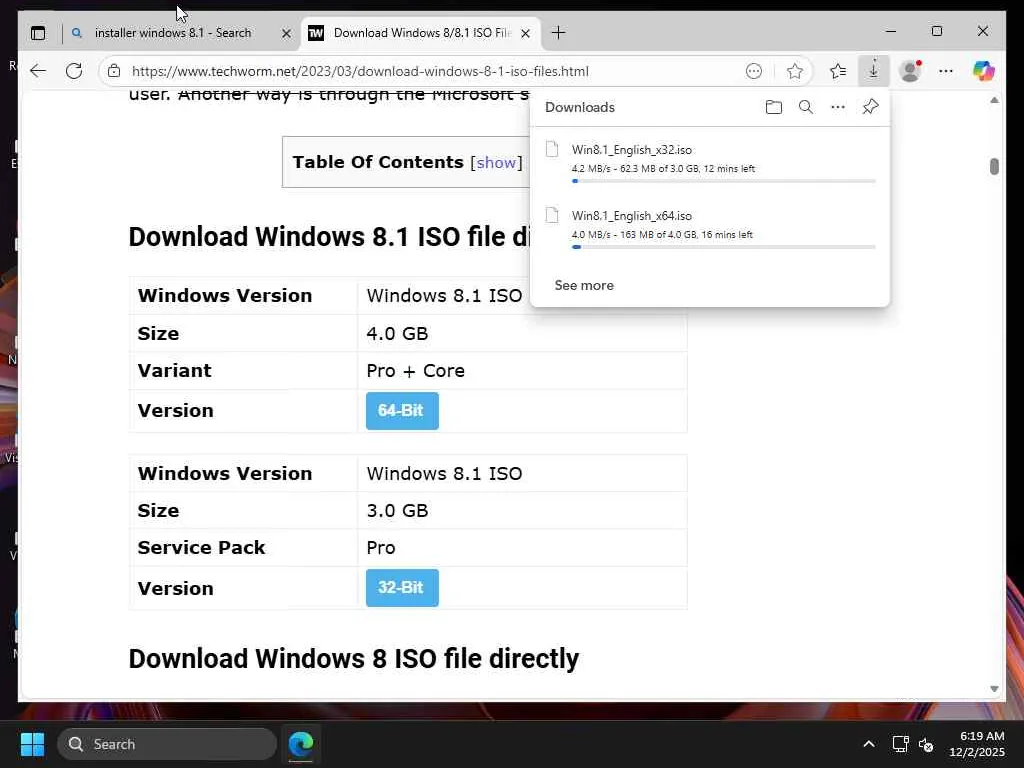1024x768 pixels.
Task: Pin the Downloads panel
Action: [870, 107]
